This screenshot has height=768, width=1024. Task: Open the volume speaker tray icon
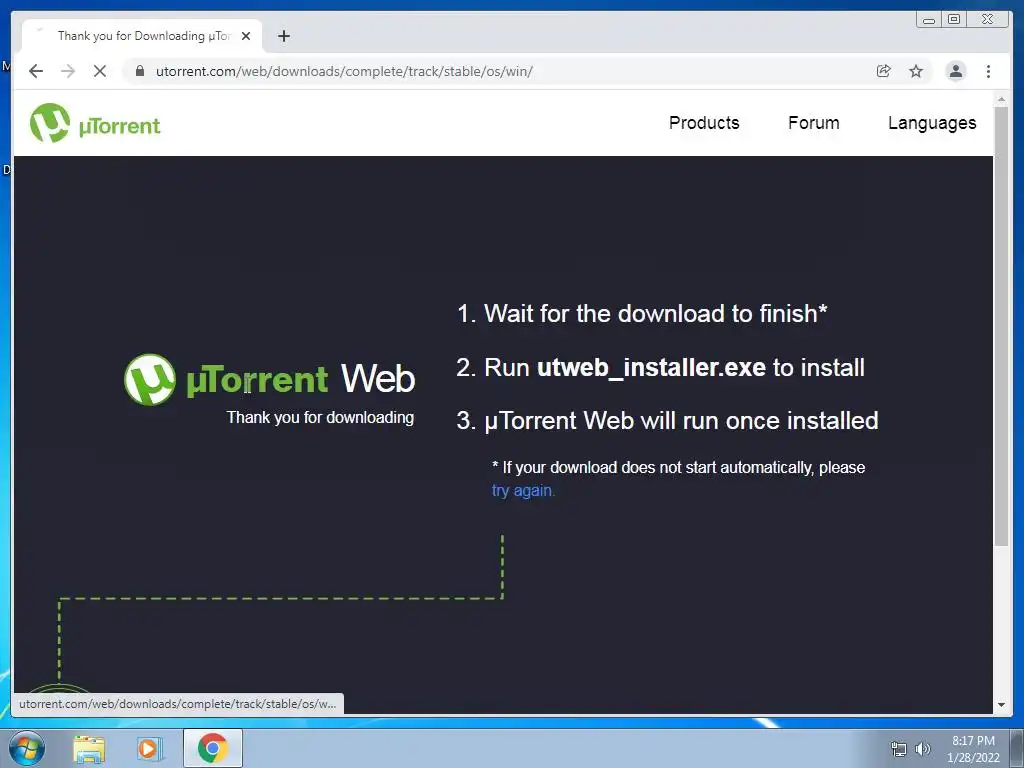(x=922, y=749)
